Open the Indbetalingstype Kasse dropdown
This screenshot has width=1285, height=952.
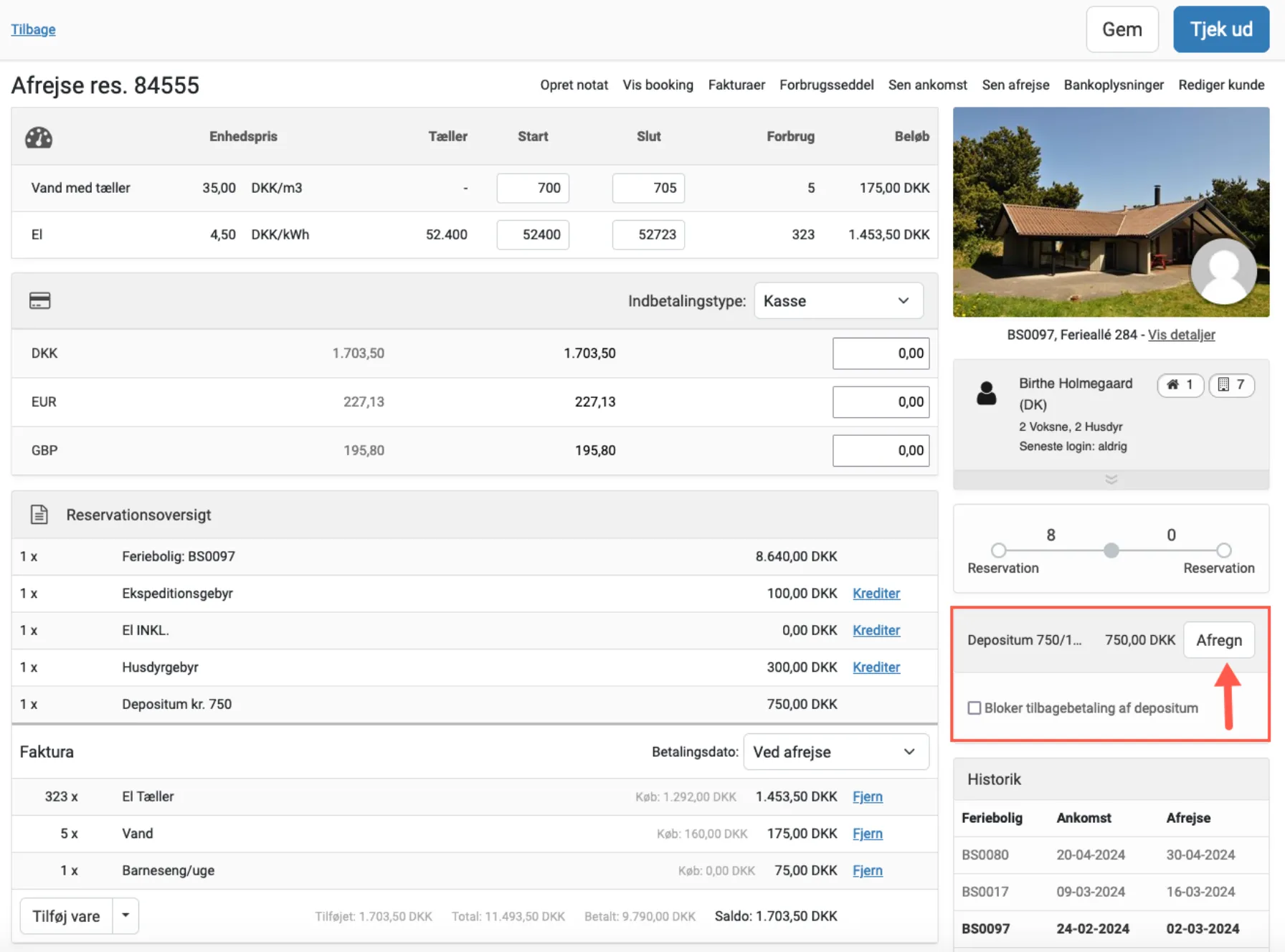(838, 301)
